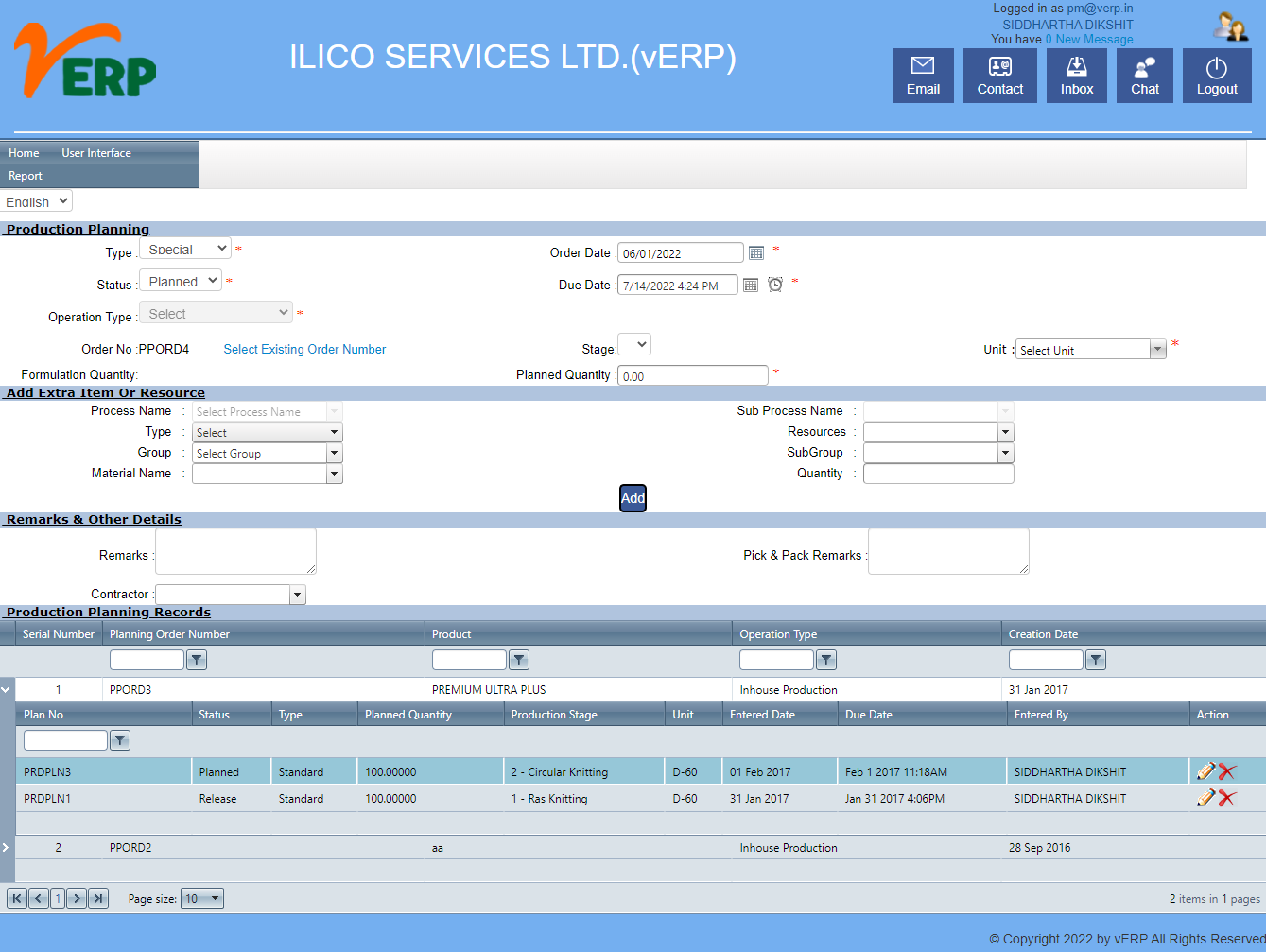1266x952 pixels.
Task: Click the Logout power icon
Action: pyautogui.click(x=1217, y=76)
